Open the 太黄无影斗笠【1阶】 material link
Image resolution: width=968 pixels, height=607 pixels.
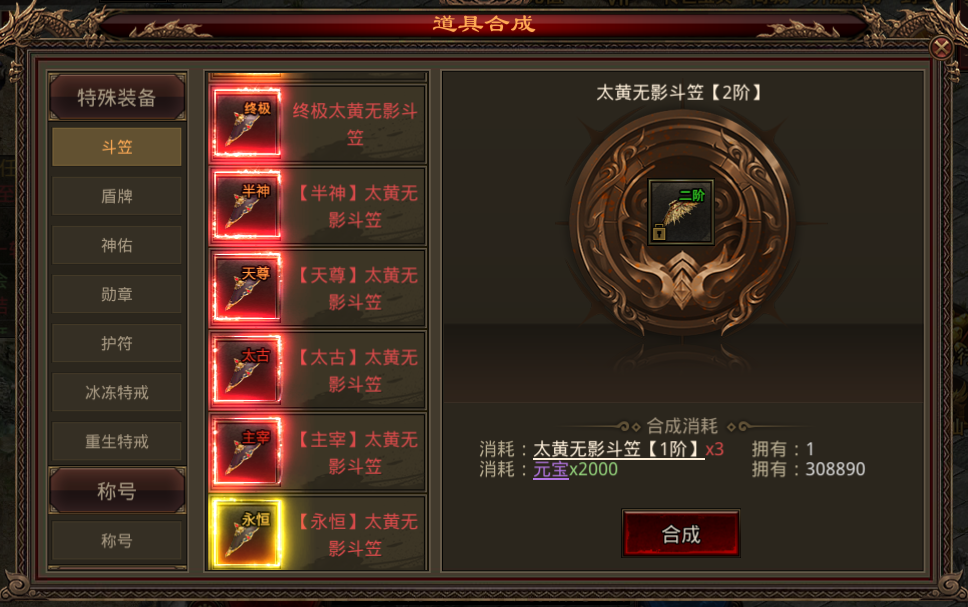(x=619, y=449)
